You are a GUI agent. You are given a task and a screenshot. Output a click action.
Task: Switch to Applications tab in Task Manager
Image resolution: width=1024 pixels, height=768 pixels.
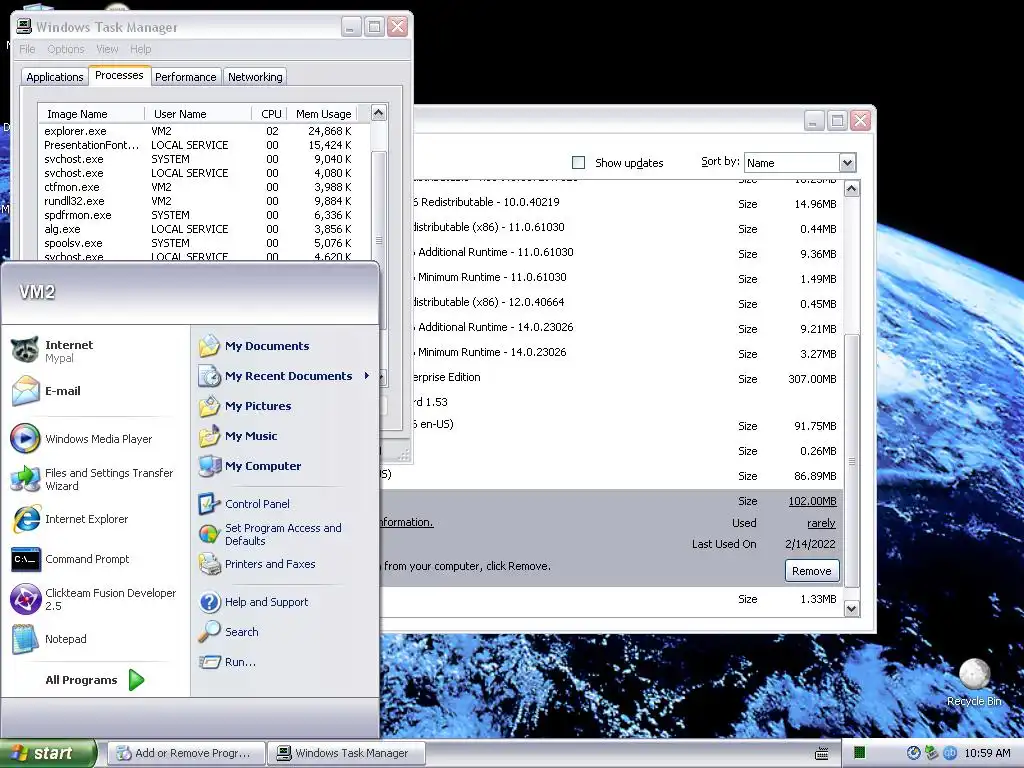click(x=55, y=77)
